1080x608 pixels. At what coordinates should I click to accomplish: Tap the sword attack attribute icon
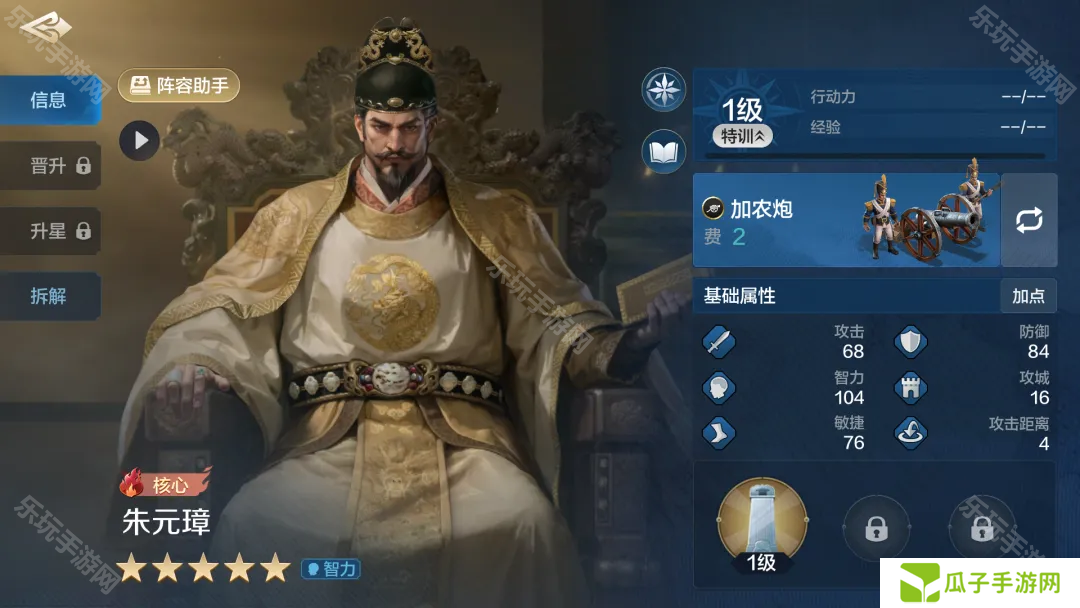(x=718, y=342)
